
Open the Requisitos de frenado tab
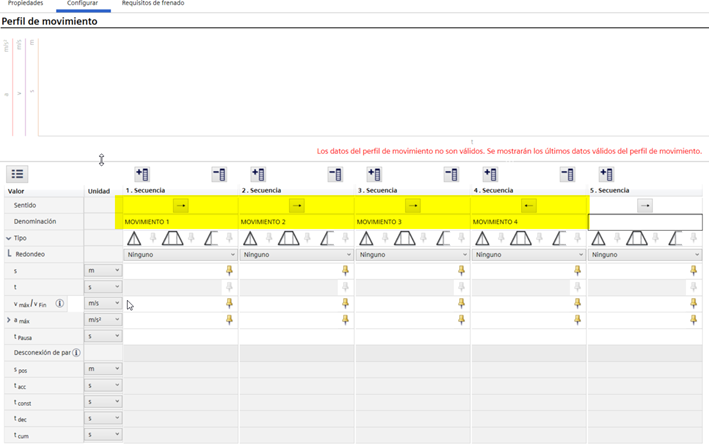[x=152, y=4]
